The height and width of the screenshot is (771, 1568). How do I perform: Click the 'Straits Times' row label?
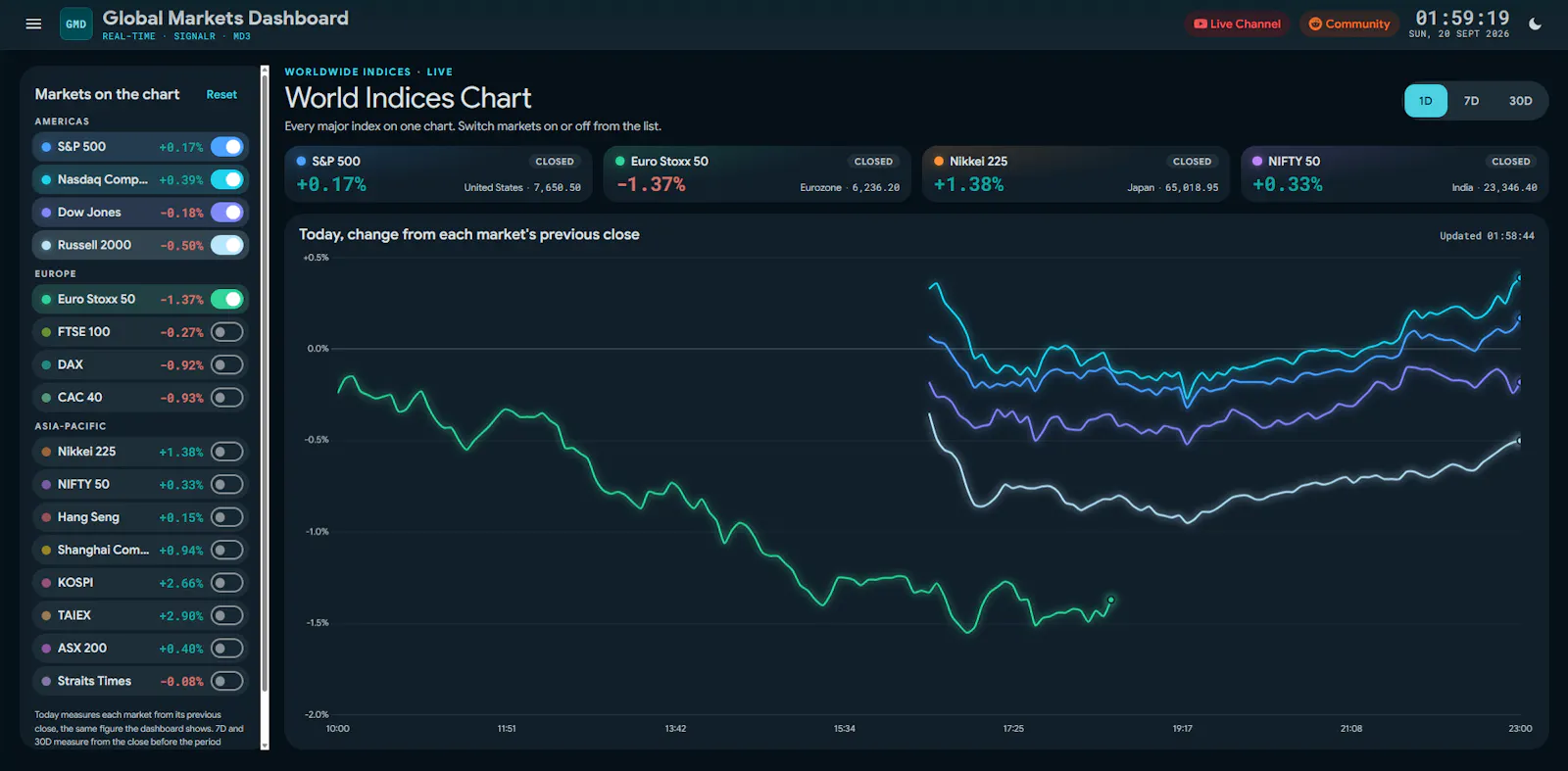click(94, 681)
